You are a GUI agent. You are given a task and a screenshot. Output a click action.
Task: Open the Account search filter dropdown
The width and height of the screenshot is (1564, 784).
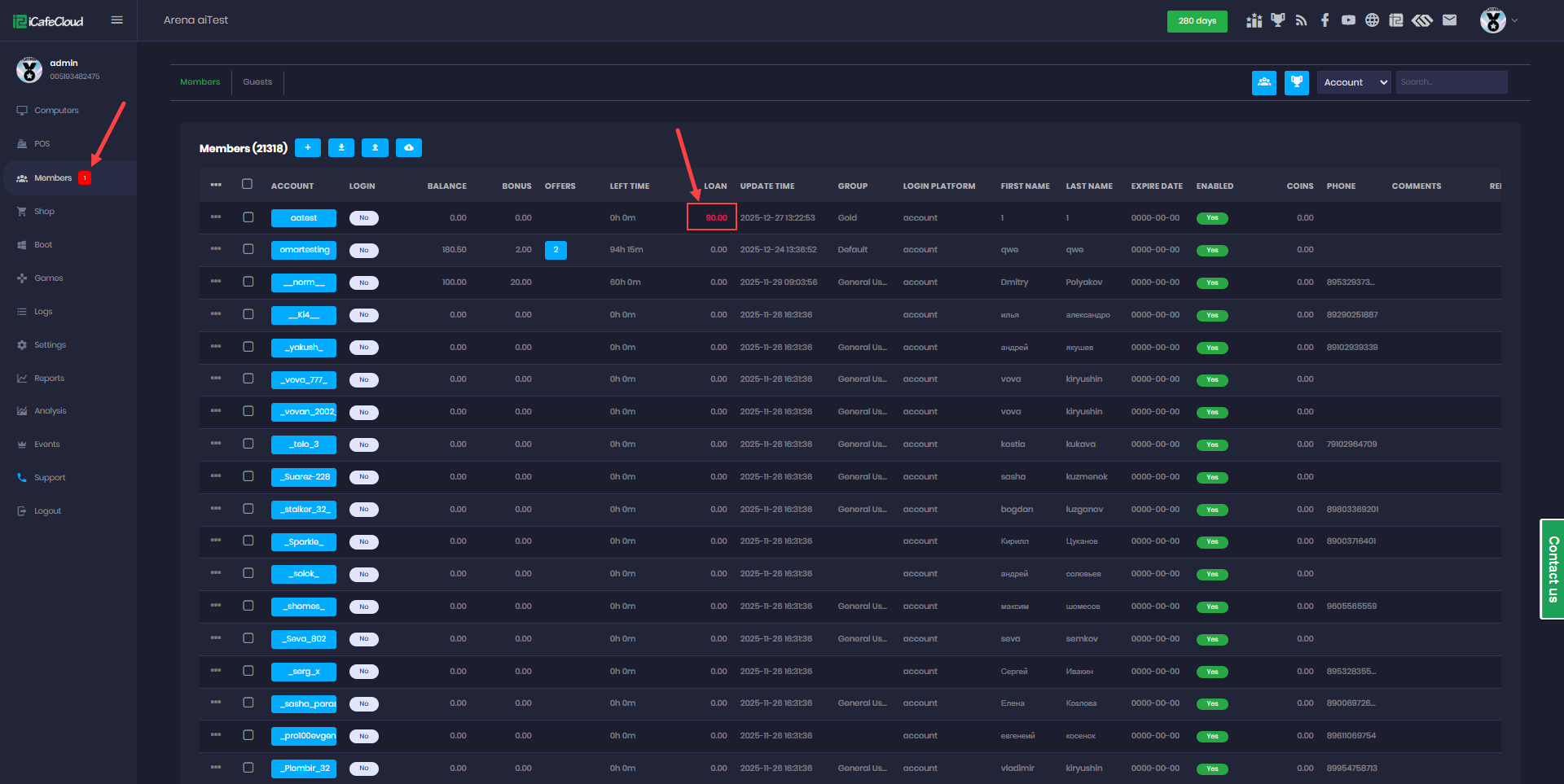tap(1353, 82)
